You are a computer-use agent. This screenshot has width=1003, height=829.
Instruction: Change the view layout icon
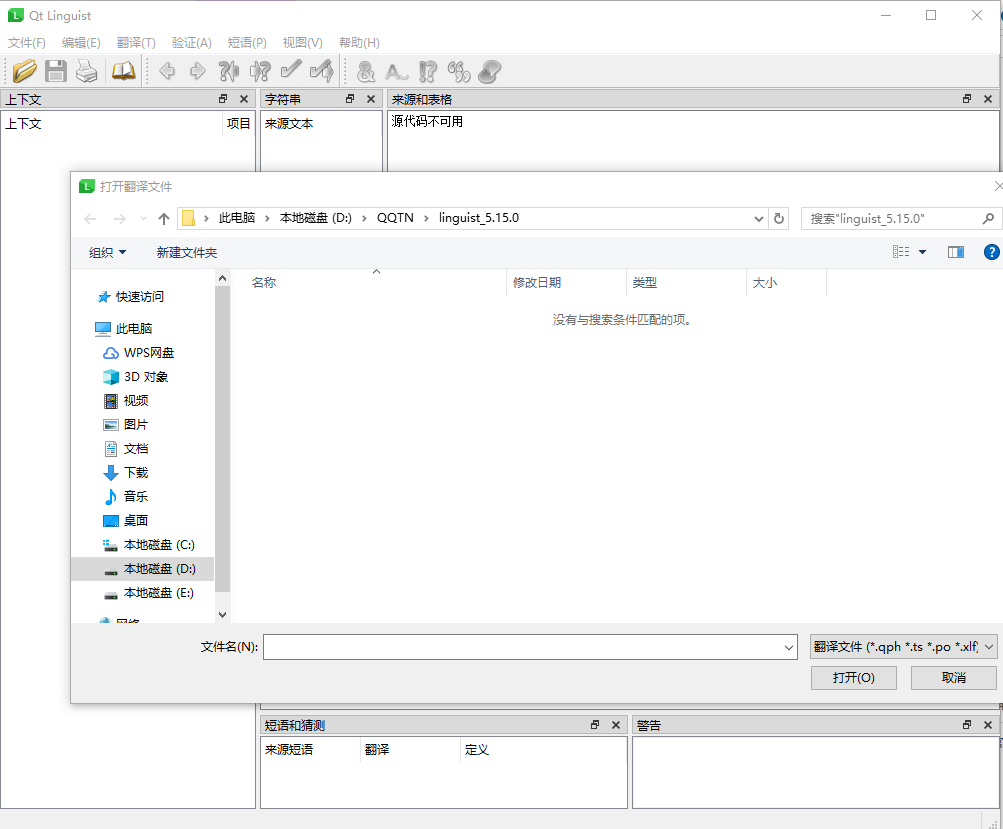tap(901, 252)
